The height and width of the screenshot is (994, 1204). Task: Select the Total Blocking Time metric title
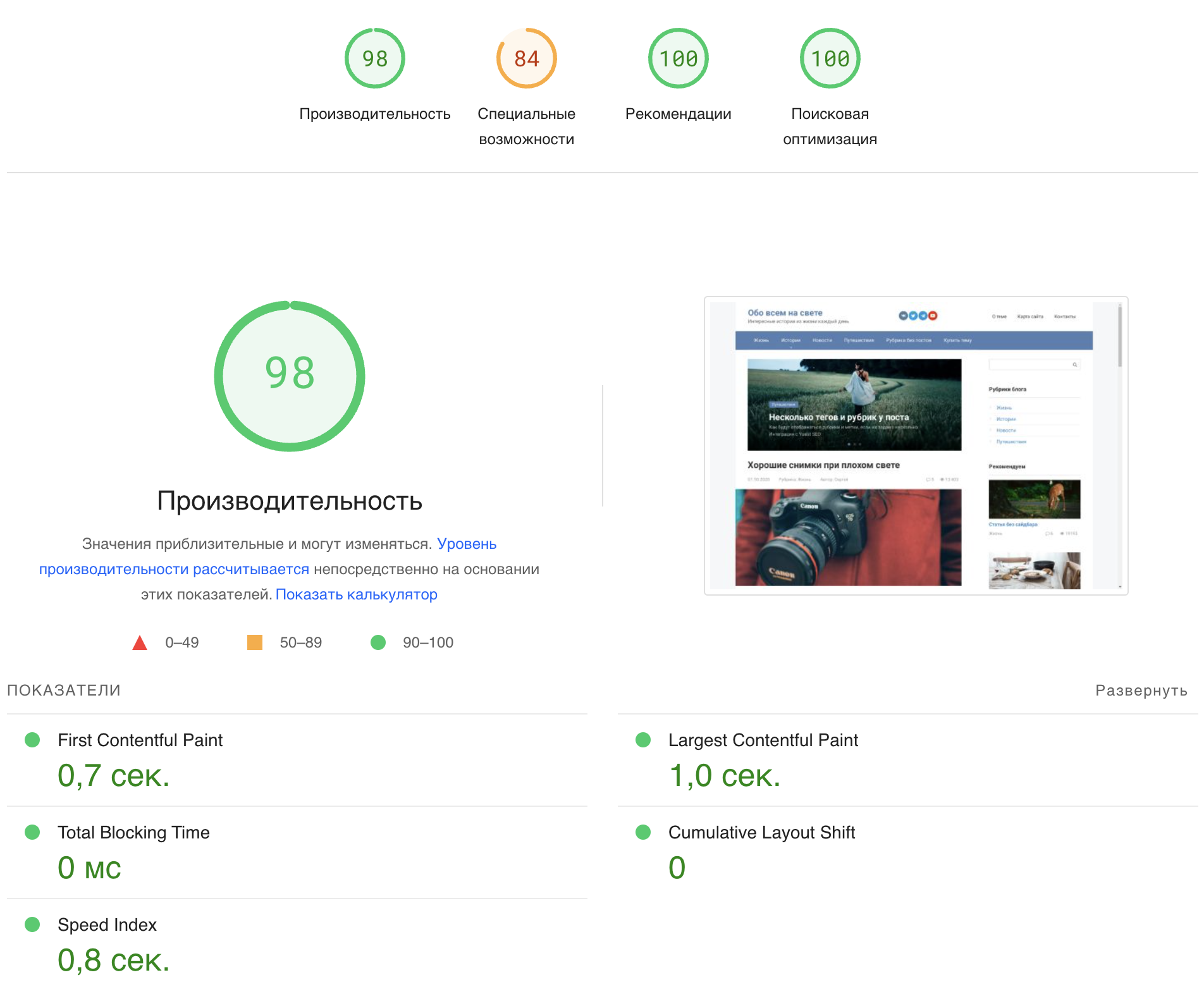coord(133,832)
